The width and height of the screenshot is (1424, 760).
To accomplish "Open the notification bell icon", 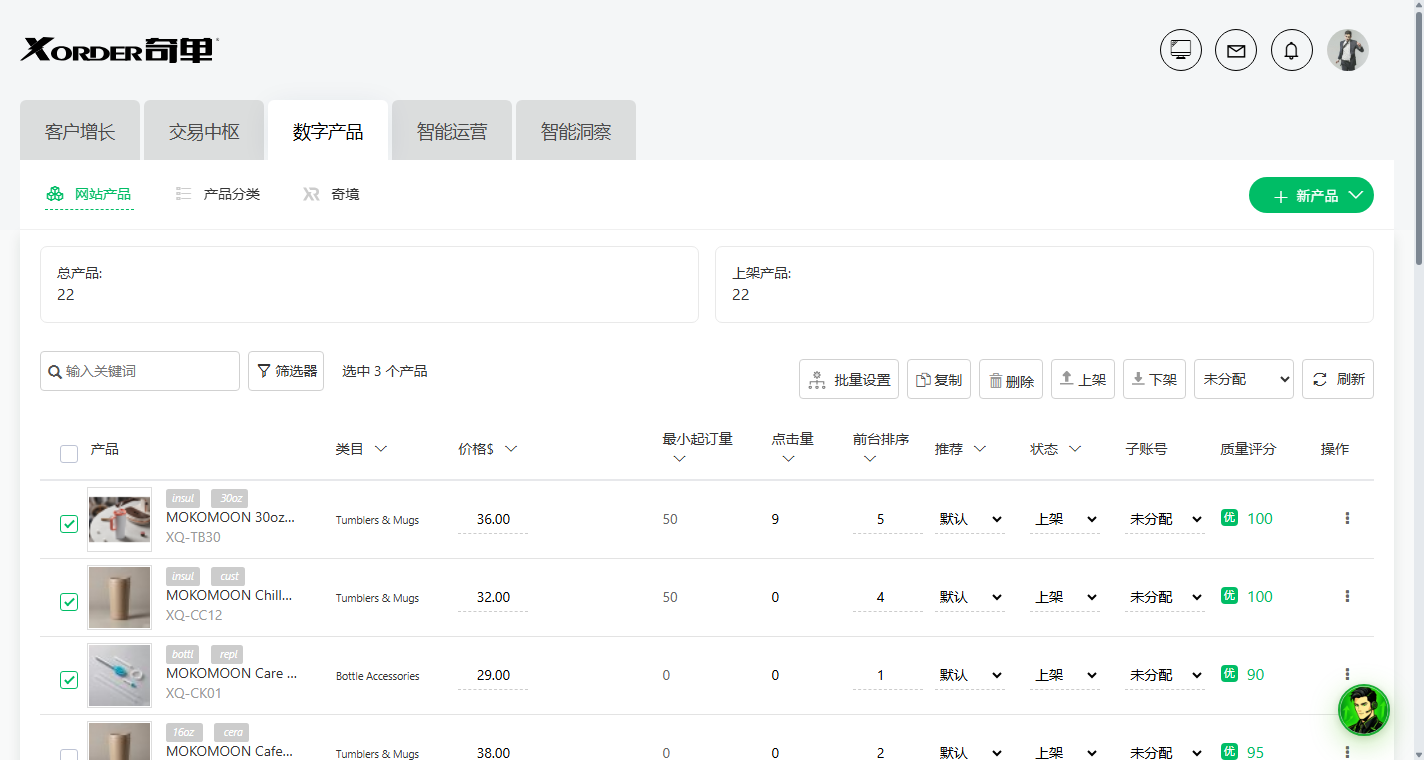I will click(x=1292, y=50).
